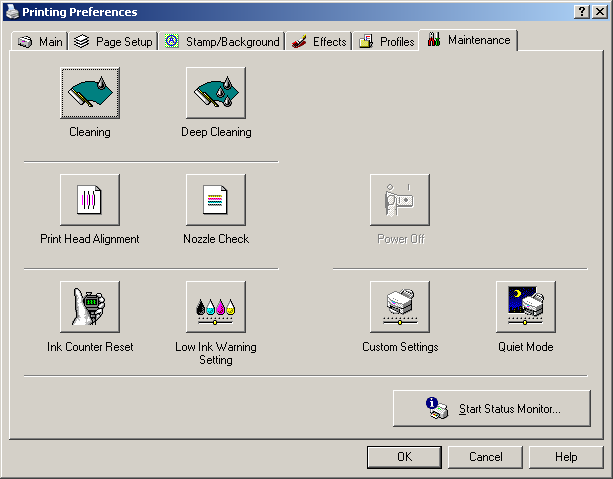
Task: Open Help for printing preferences
Action: coord(566,457)
